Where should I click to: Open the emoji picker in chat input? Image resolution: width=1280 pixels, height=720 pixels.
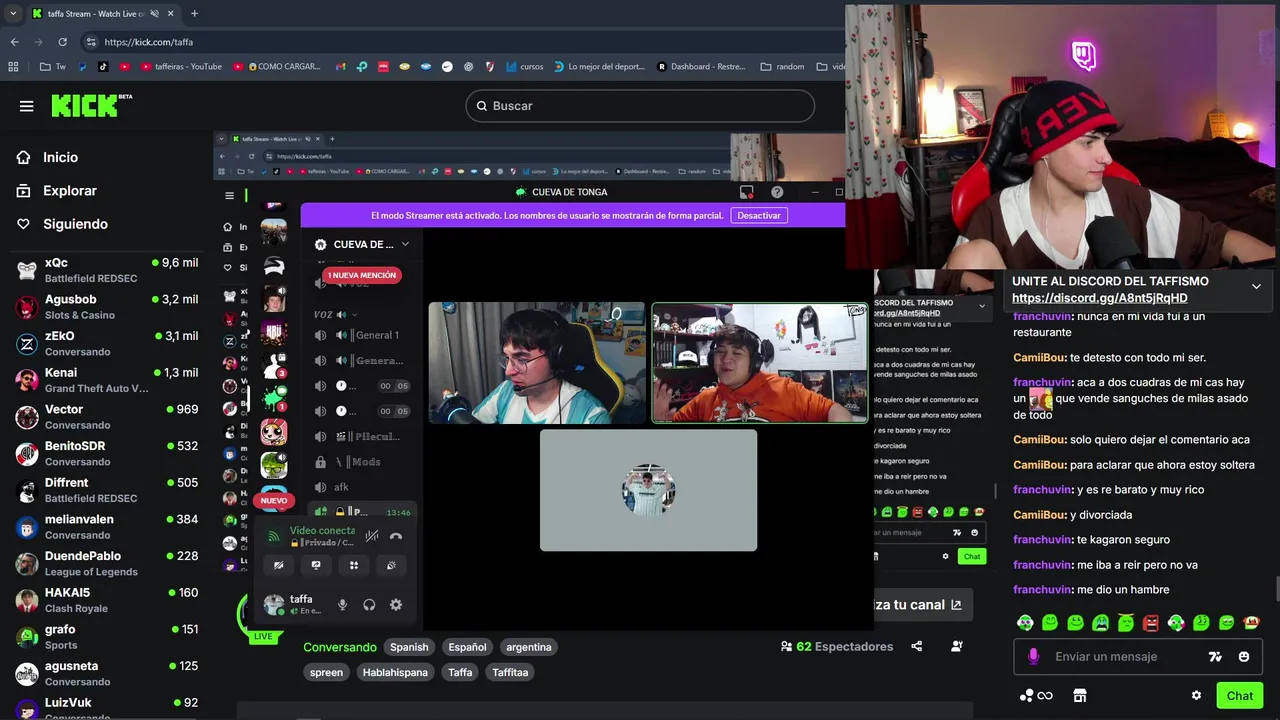click(1244, 657)
